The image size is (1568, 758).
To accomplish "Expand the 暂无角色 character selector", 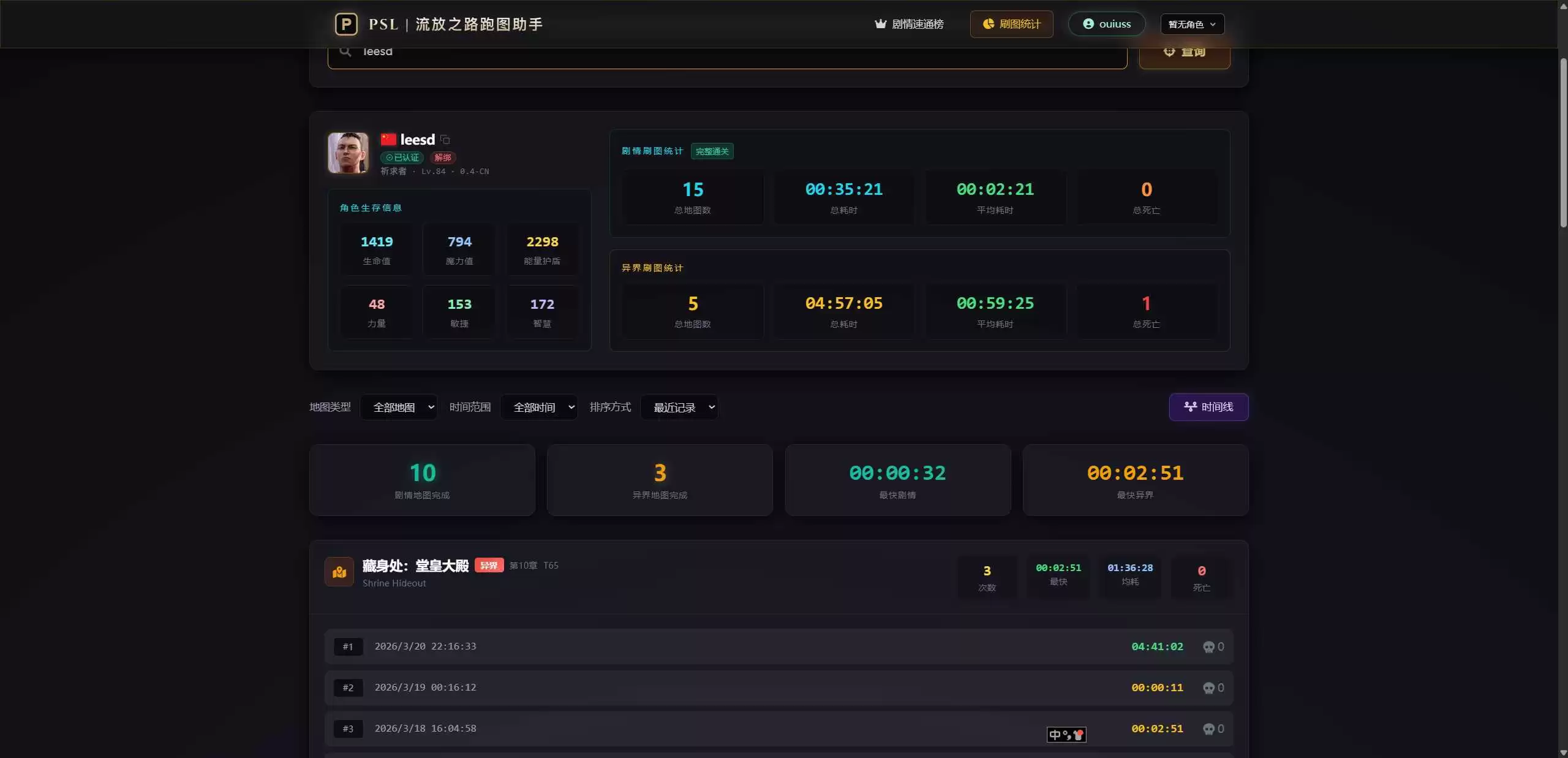I will pos(1192,25).
